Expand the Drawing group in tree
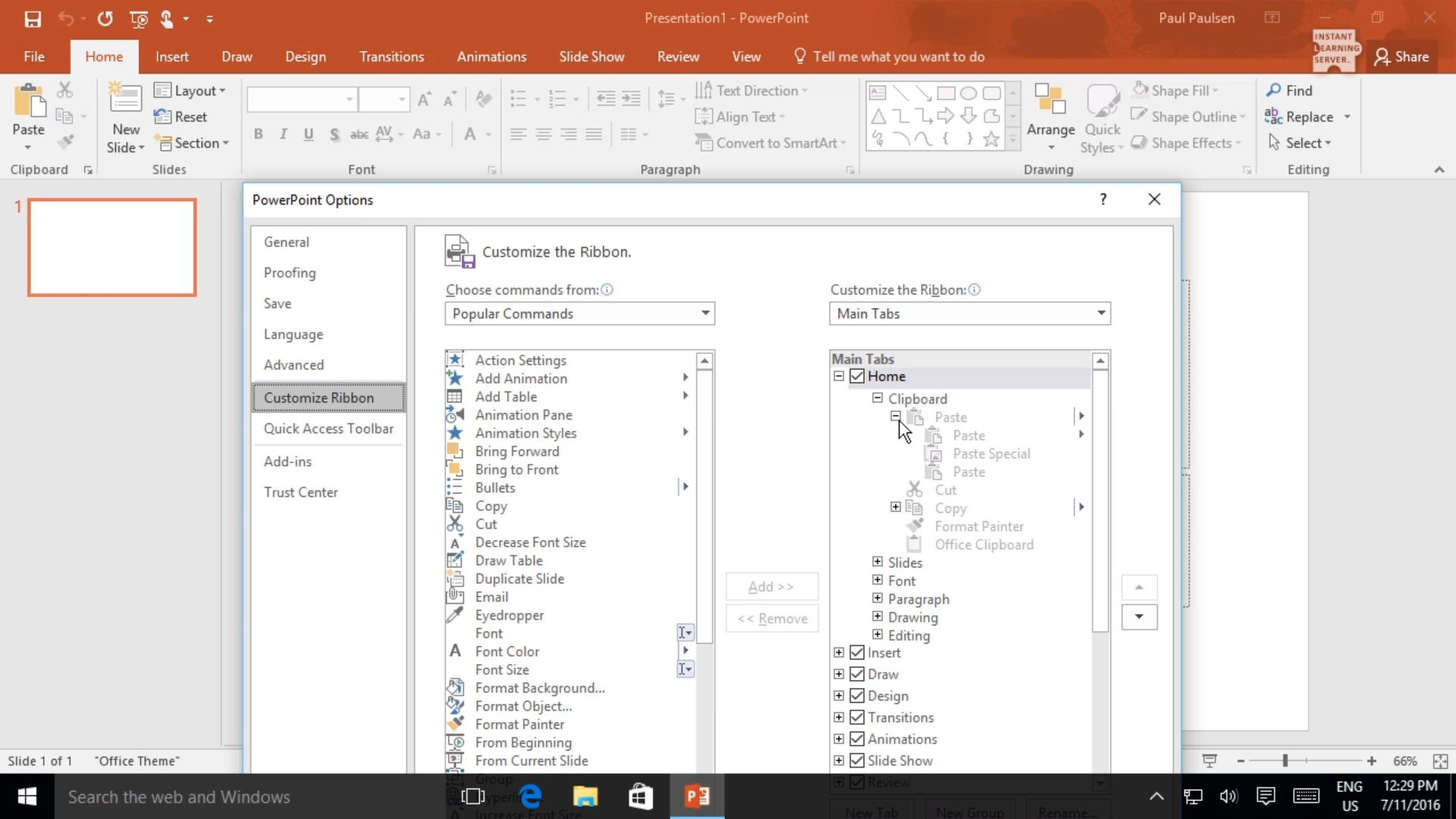The image size is (1456, 819). [x=877, y=617]
